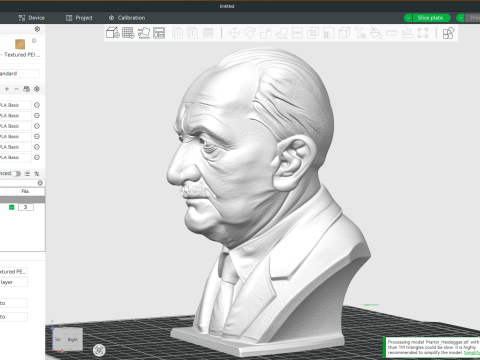Click the circular view icon below viewport

pos(99,350)
